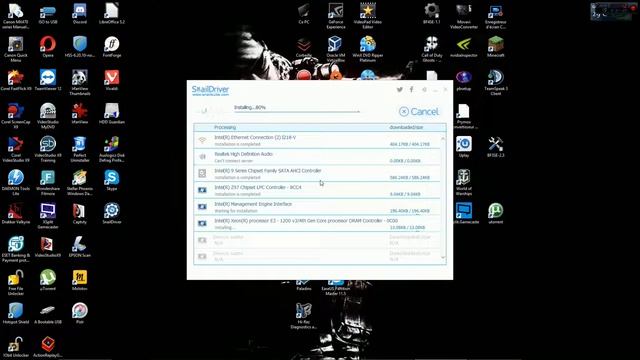Image resolution: width=640 pixels, height=360 pixels.
Task: Open SnailDriver's Facebook share icon
Action: click(x=411, y=89)
